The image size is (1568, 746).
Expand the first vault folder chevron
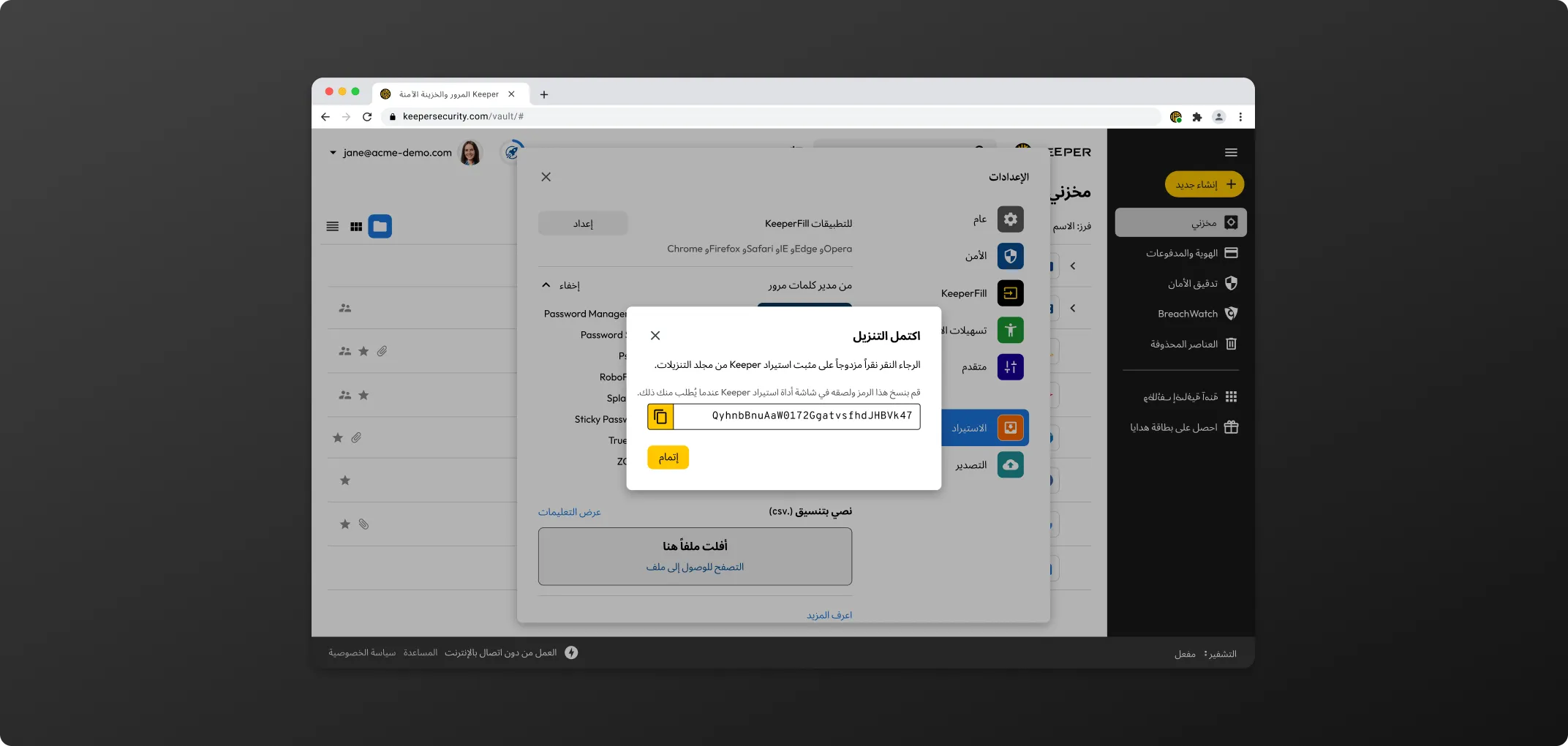(x=1073, y=266)
